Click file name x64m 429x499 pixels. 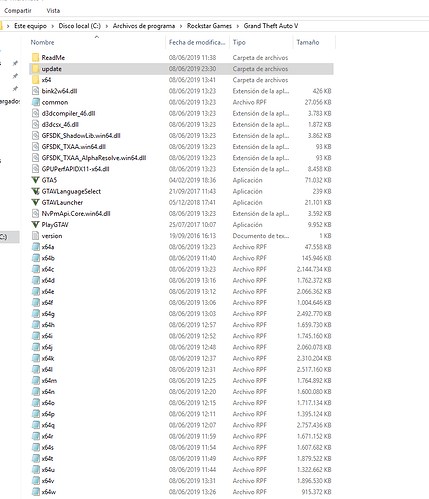coord(49,381)
